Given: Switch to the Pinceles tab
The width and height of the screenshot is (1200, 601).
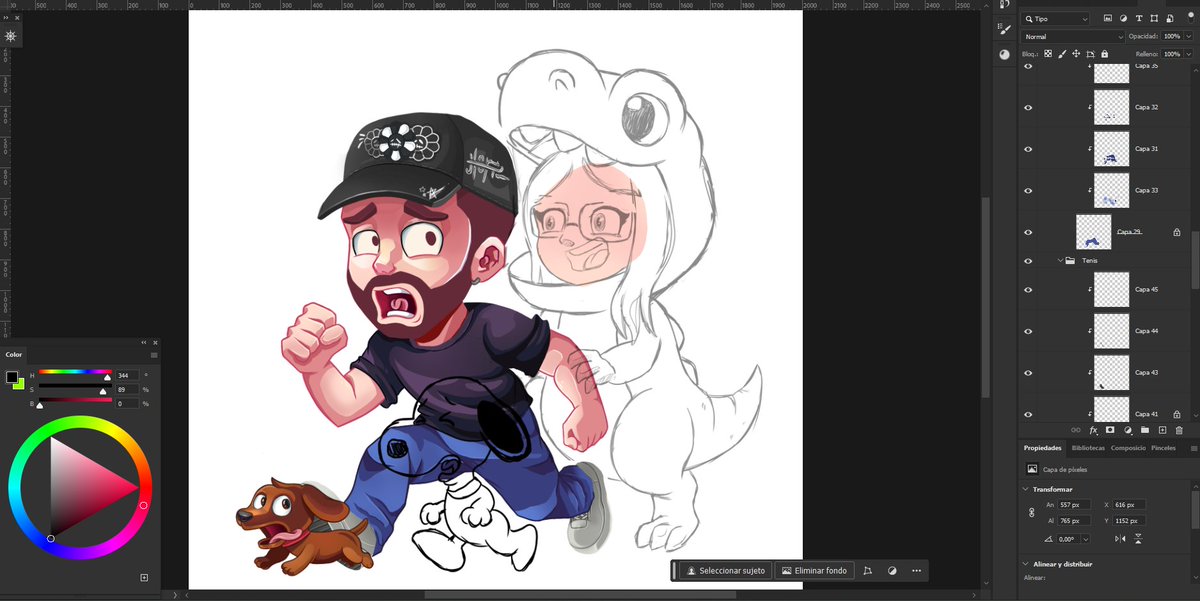Looking at the screenshot, I should click(x=1165, y=447).
